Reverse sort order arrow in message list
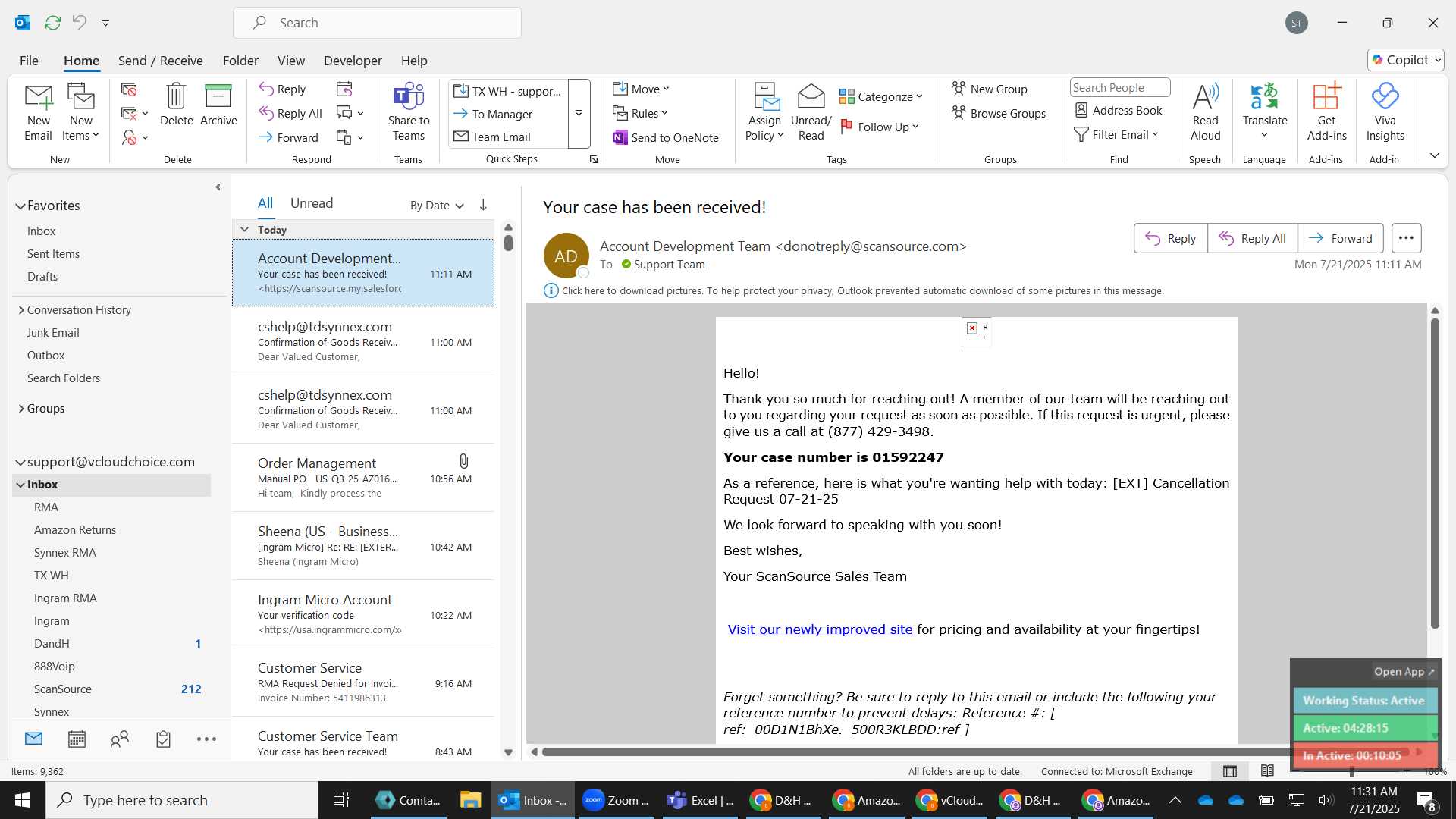Screen dimensions: 1456x819 point(483,205)
